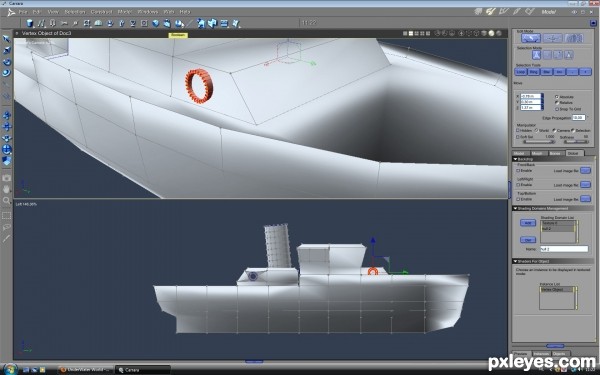Open the Construct menu

pos(101,12)
